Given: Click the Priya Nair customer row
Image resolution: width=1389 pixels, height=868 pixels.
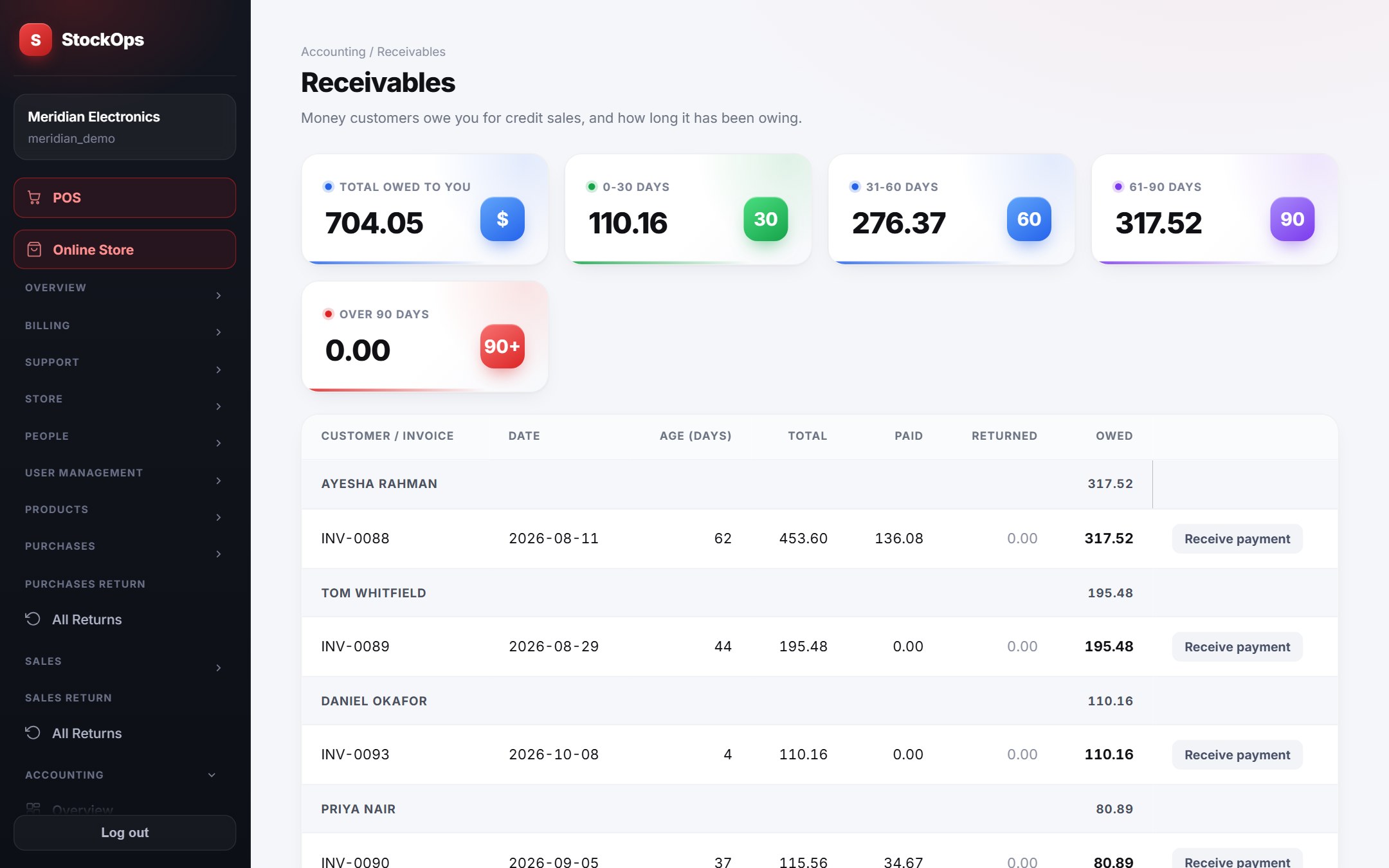Looking at the screenshot, I should [x=820, y=809].
